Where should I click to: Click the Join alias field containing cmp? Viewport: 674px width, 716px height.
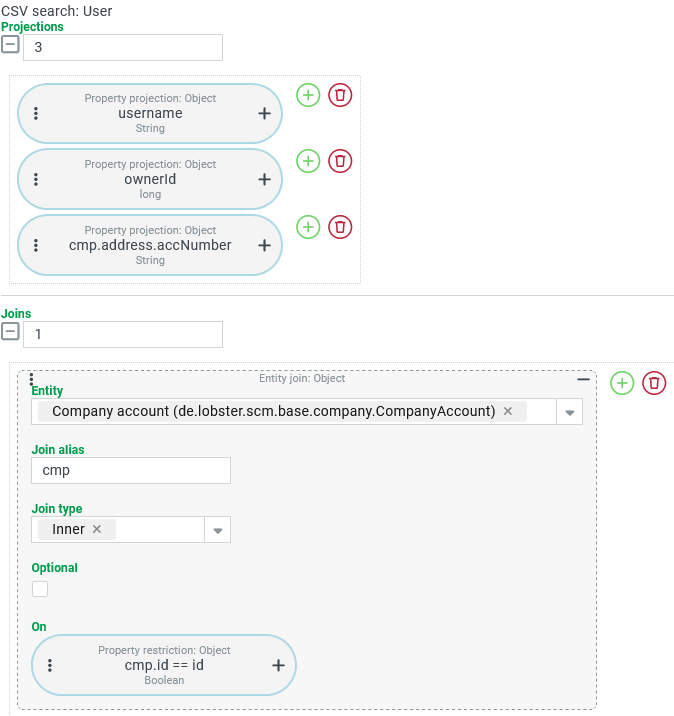[131, 470]
